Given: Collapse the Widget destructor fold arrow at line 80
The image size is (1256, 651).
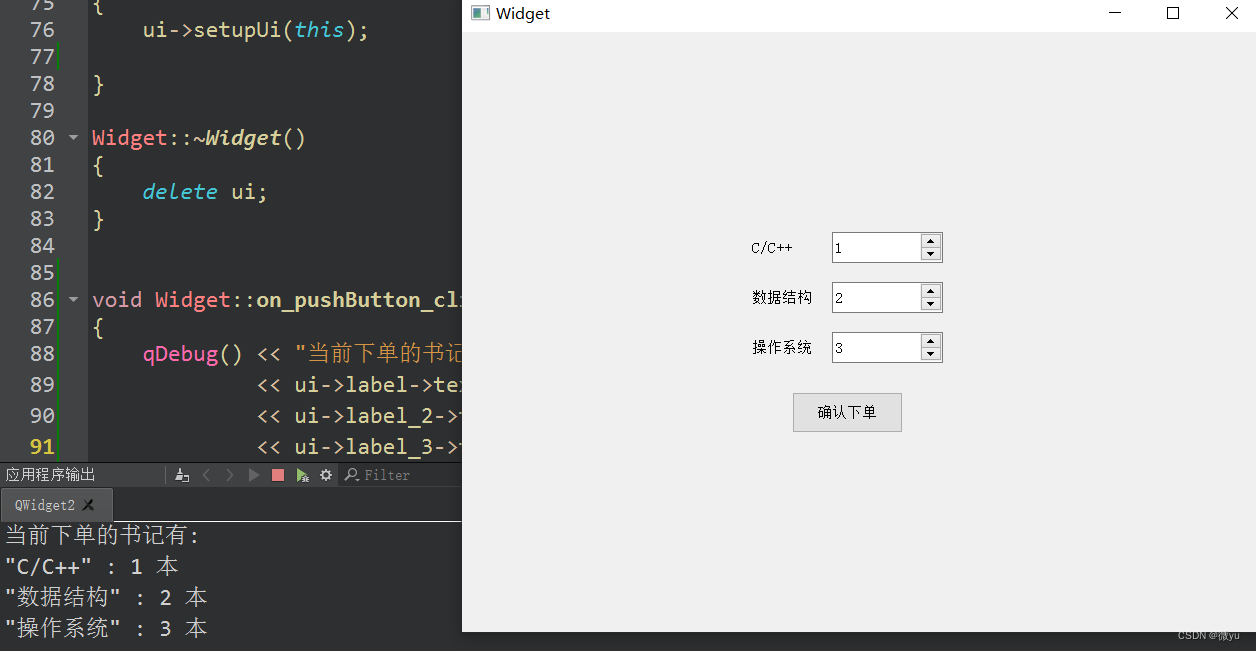Looking at the screenshot, I should coord(73,137).
